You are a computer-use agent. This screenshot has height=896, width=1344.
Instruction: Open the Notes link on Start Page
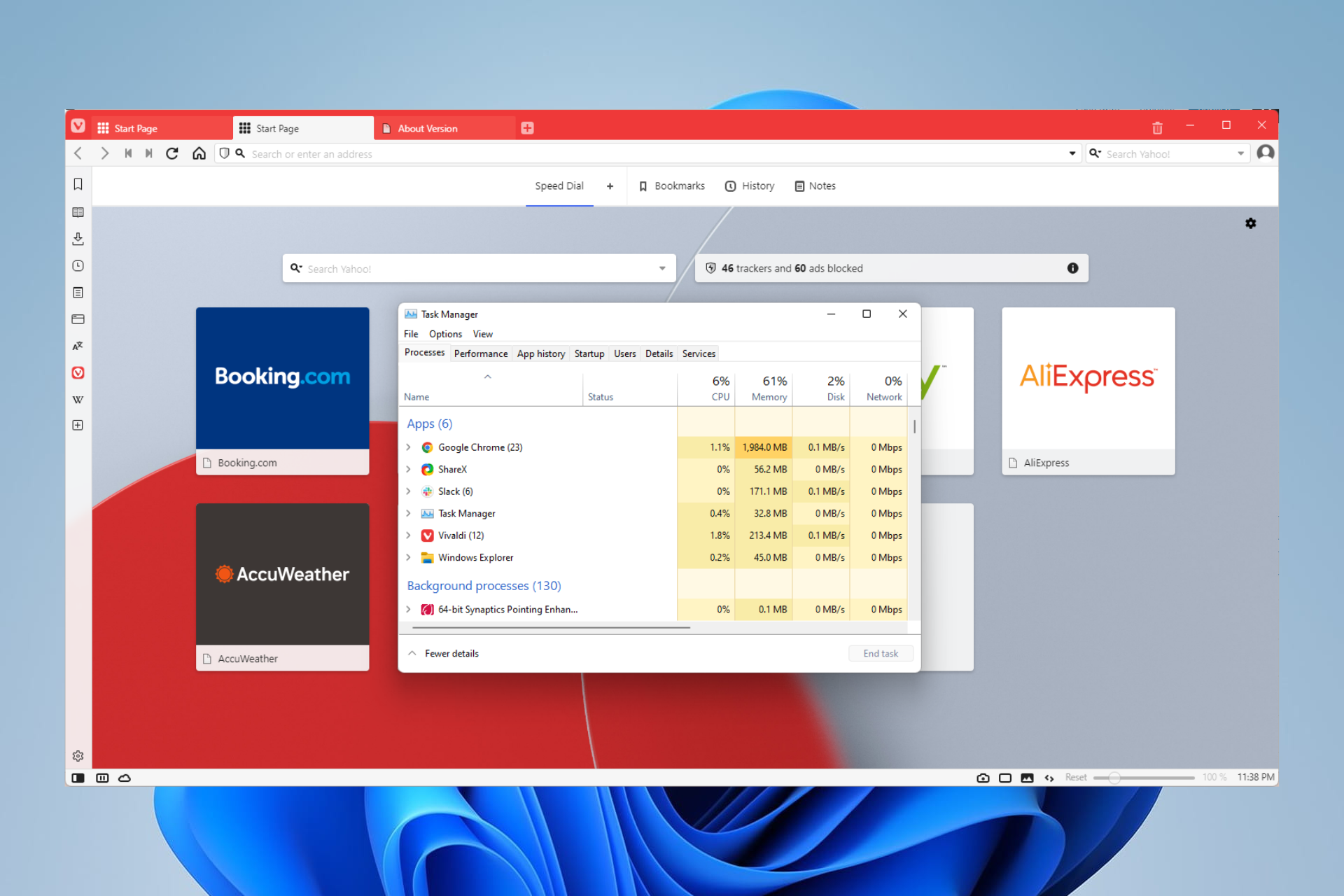(815, 185)
